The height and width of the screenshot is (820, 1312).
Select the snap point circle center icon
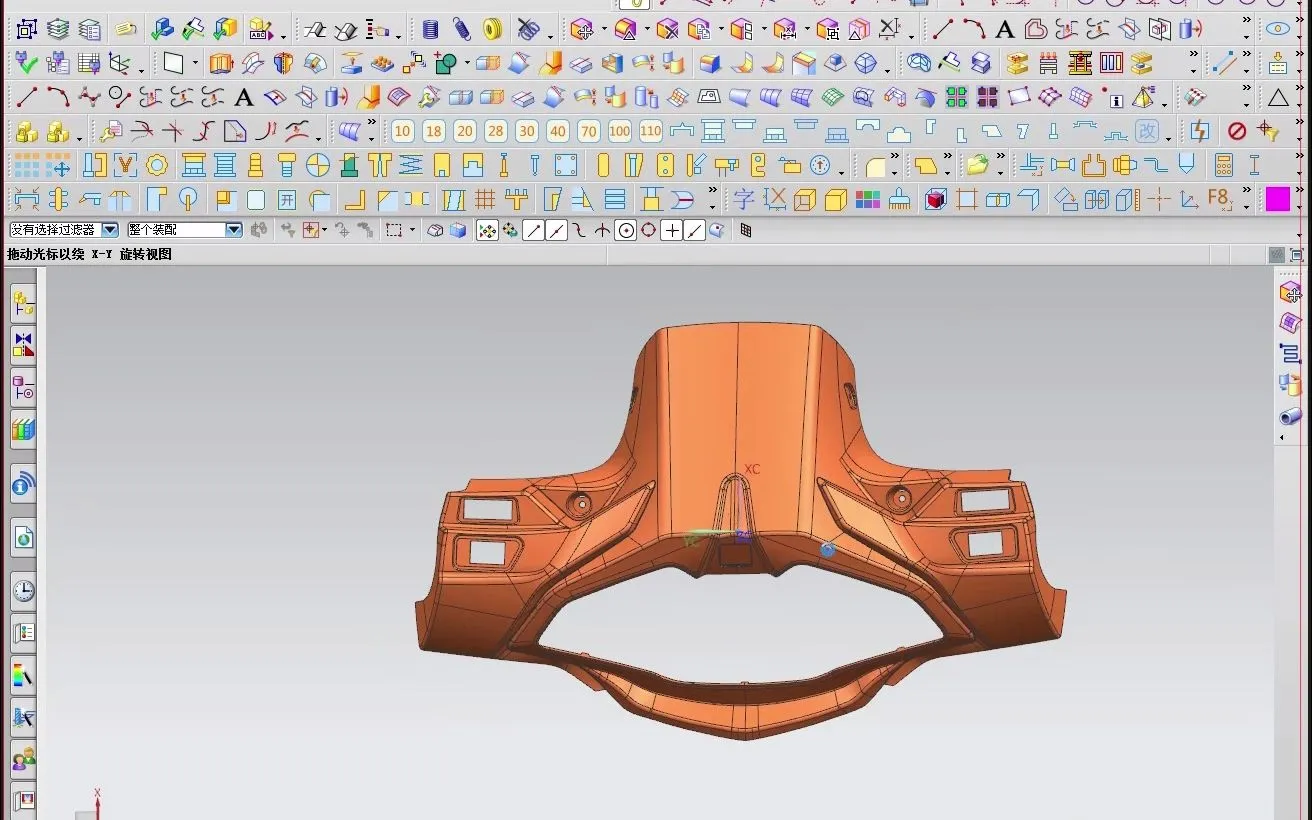[x=626, y=230]
